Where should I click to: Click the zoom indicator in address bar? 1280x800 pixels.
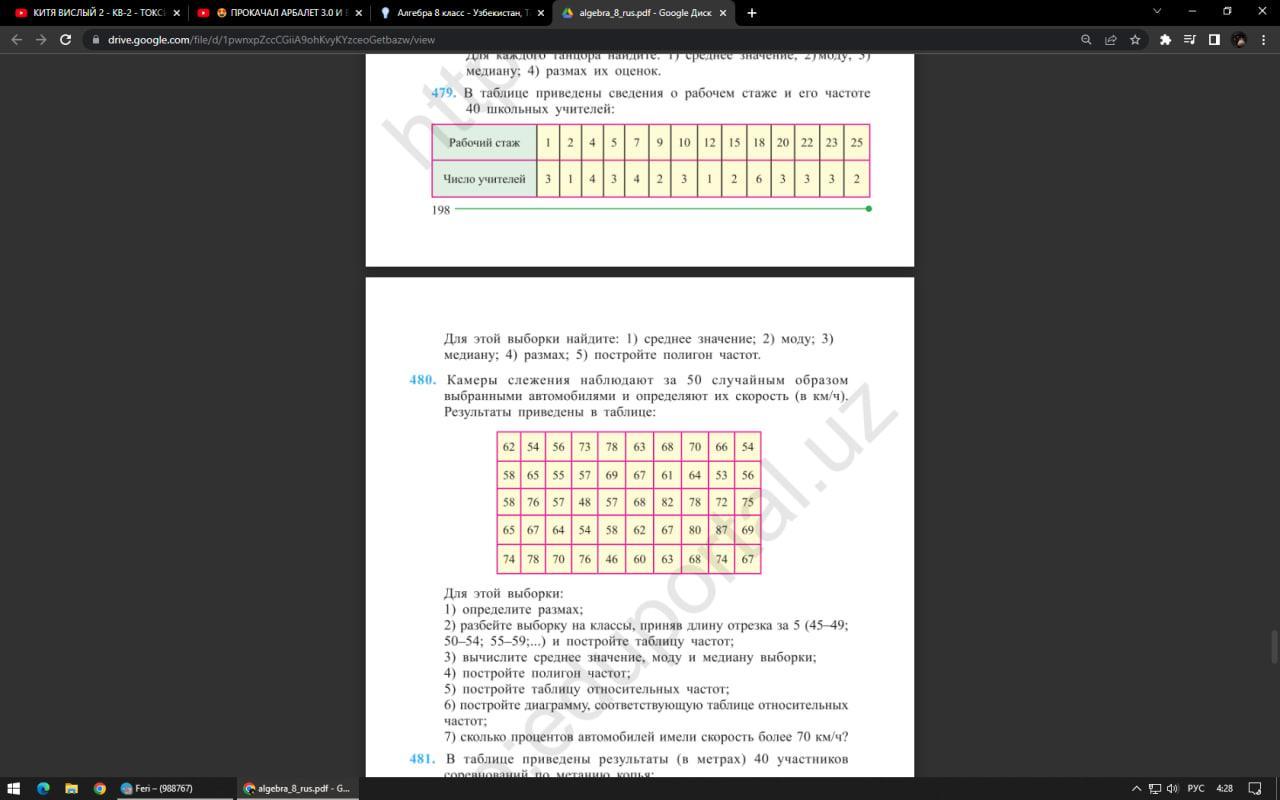click(x=1086, y=40)
